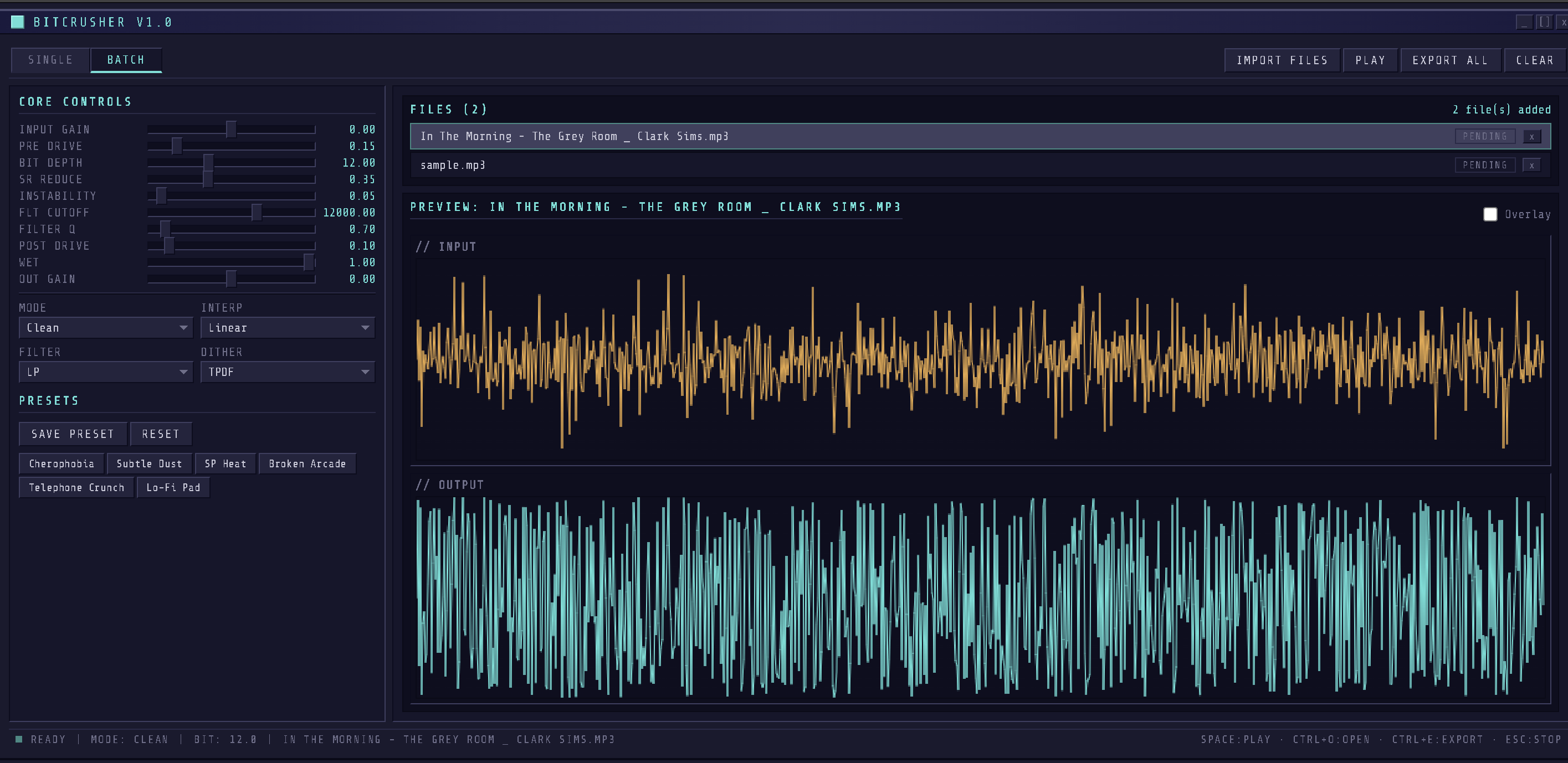Click the Export All button
Screen dimensions: 1568x763
[x=1450, y=60]
